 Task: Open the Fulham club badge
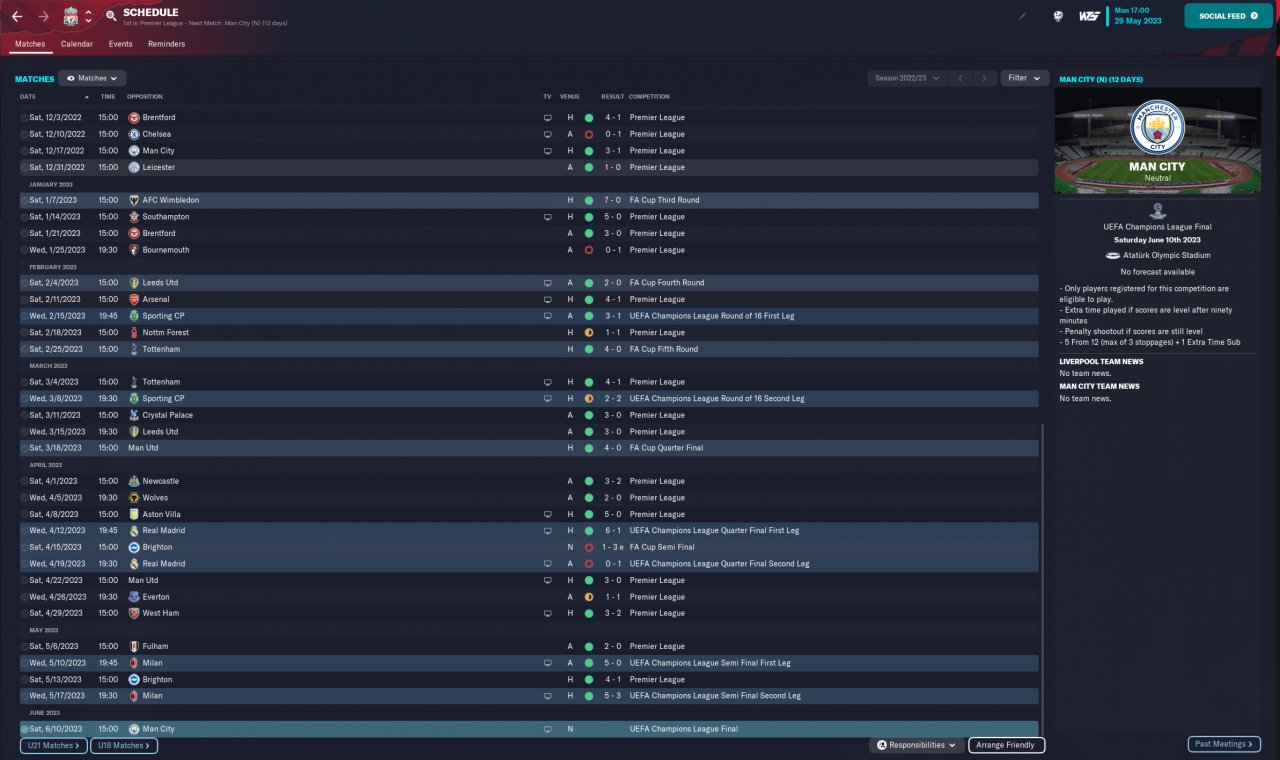coord(134,646)
